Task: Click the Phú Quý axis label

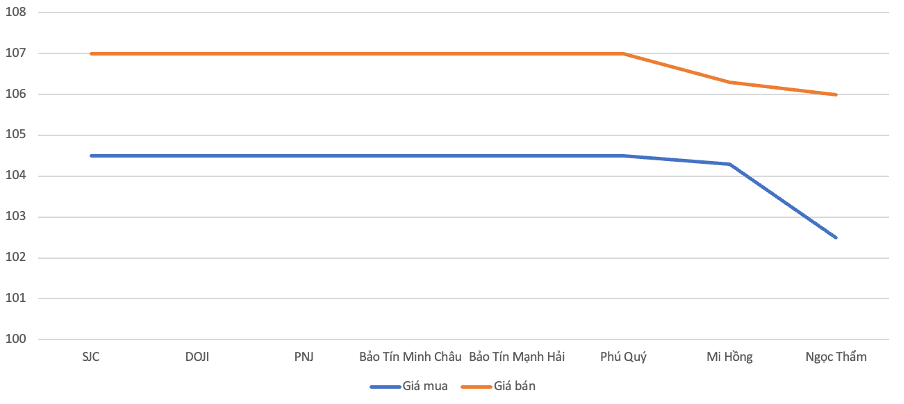Action: 623,357
